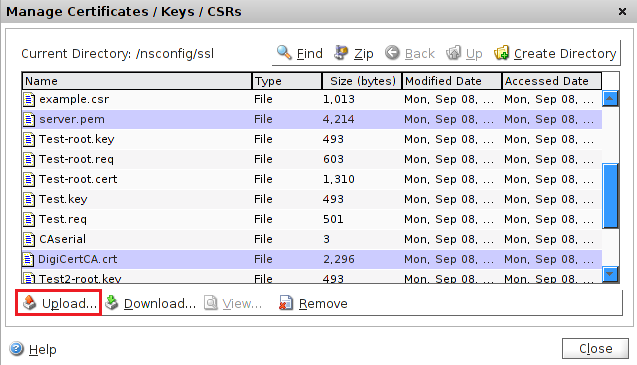
Task: Select the server.pem file row
Action: point(312,119)
